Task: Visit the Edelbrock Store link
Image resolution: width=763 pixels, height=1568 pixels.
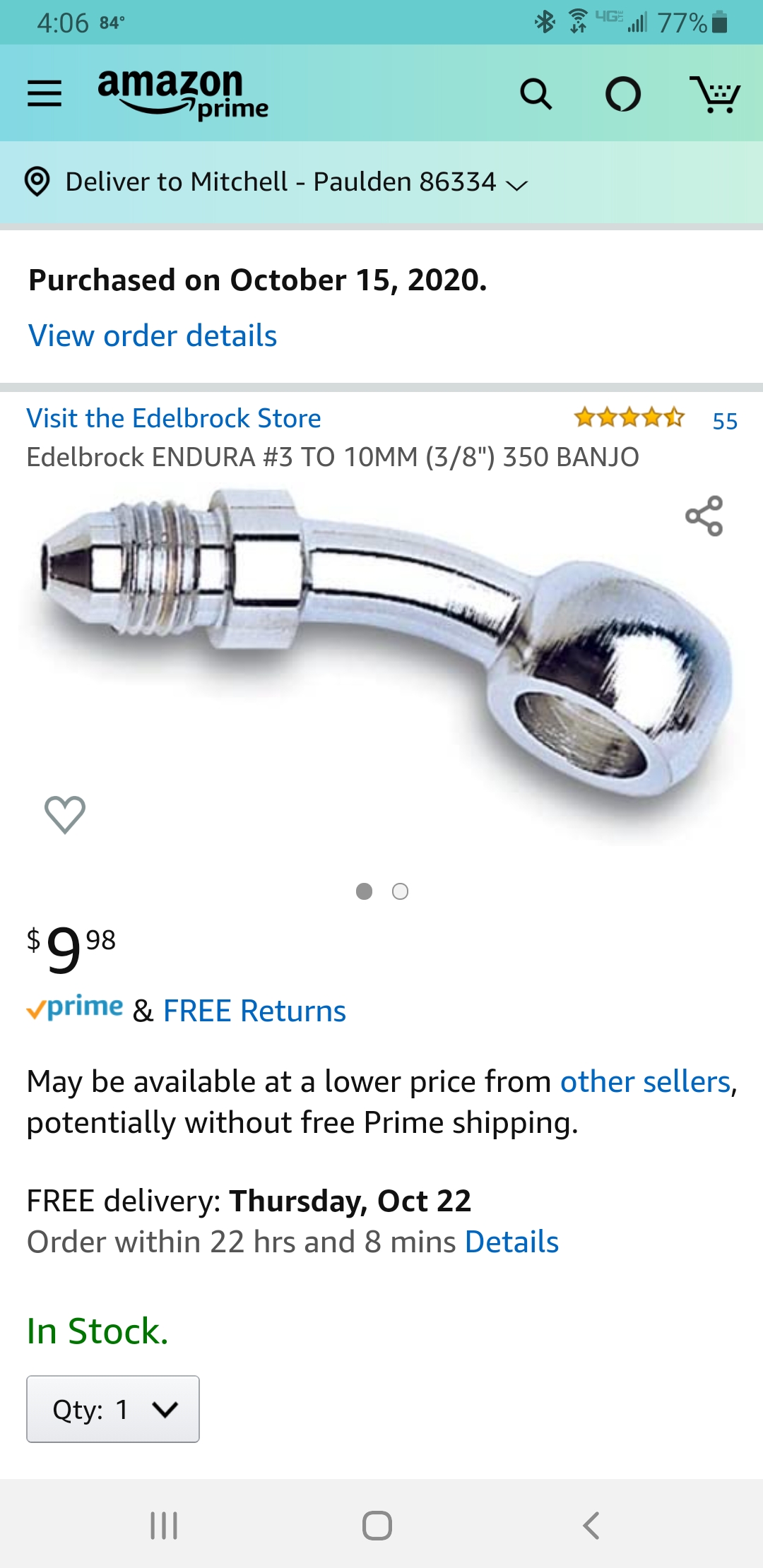Action: tap(174, 418)
